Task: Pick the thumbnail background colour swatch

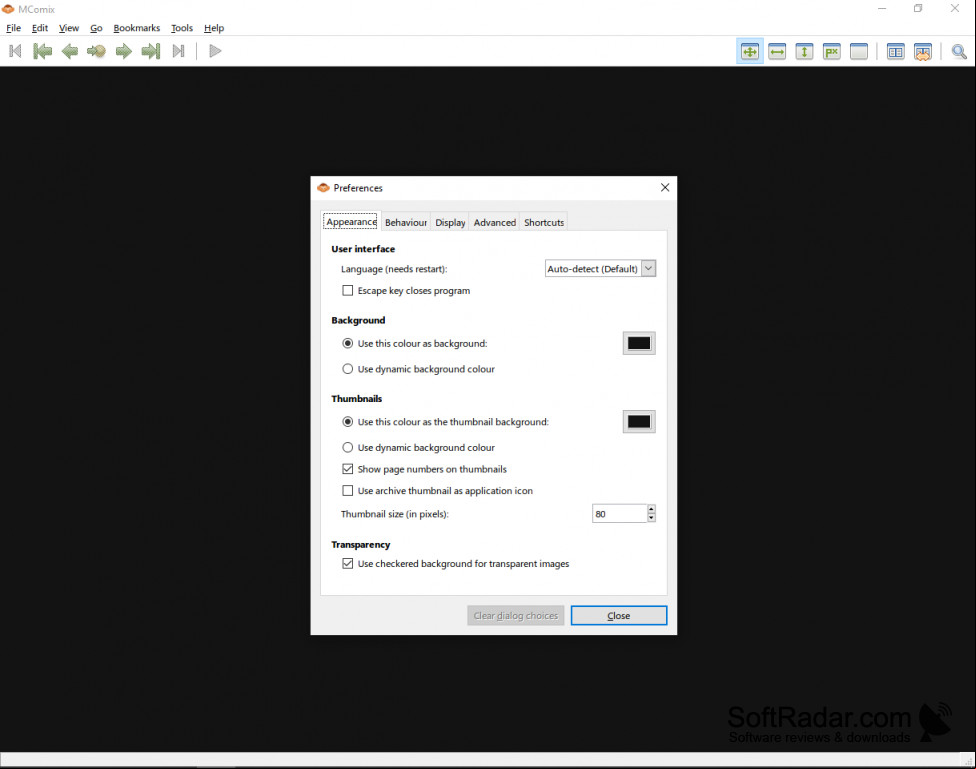Action: coord(639,422)
